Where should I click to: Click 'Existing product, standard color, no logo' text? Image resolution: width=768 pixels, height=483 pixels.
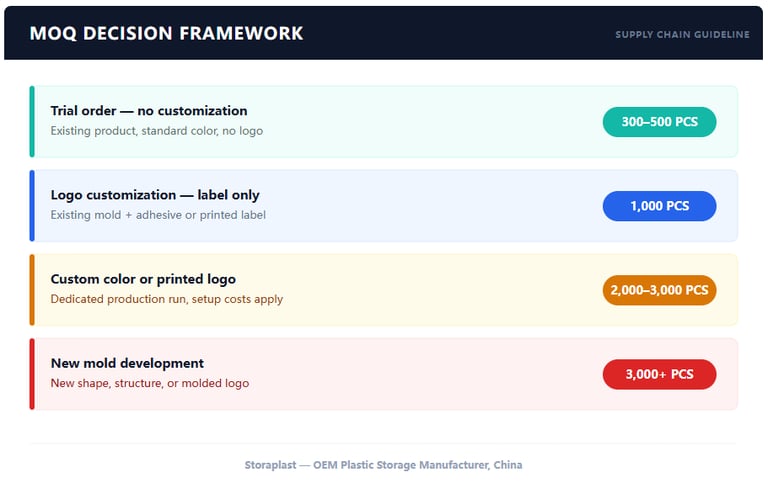pos(157,131)
